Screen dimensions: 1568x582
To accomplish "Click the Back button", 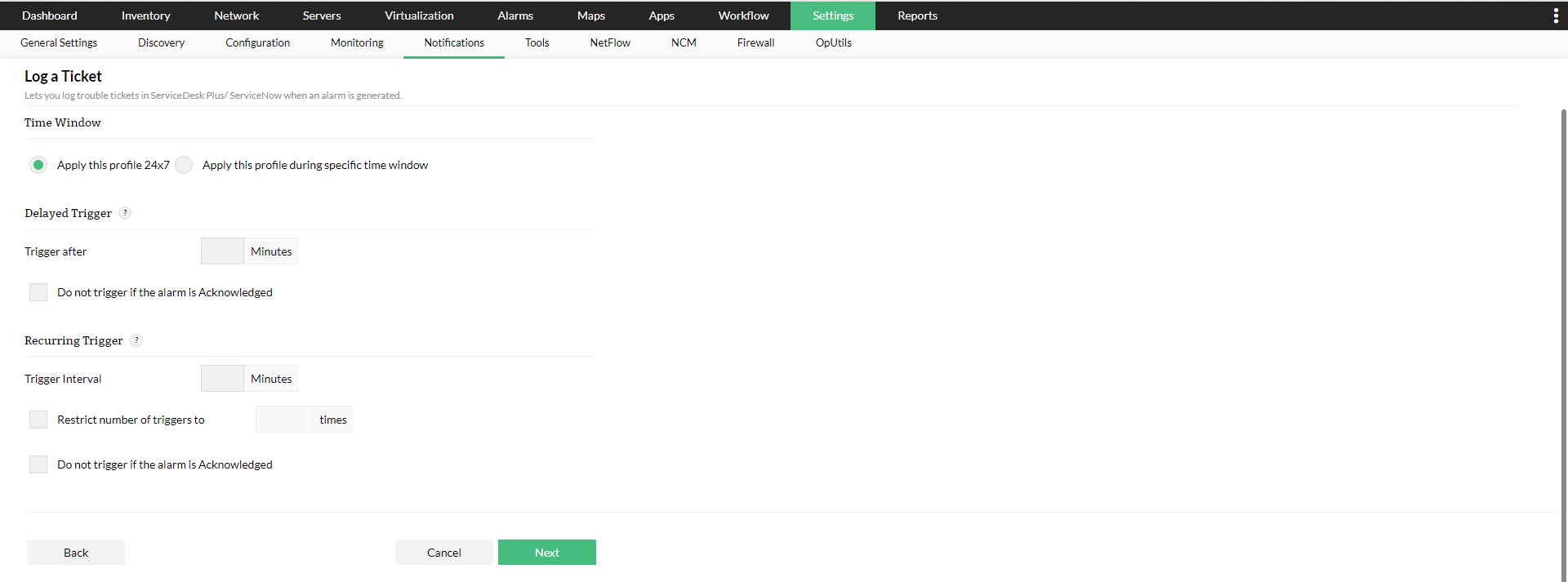I will click(x=76, y=553).
